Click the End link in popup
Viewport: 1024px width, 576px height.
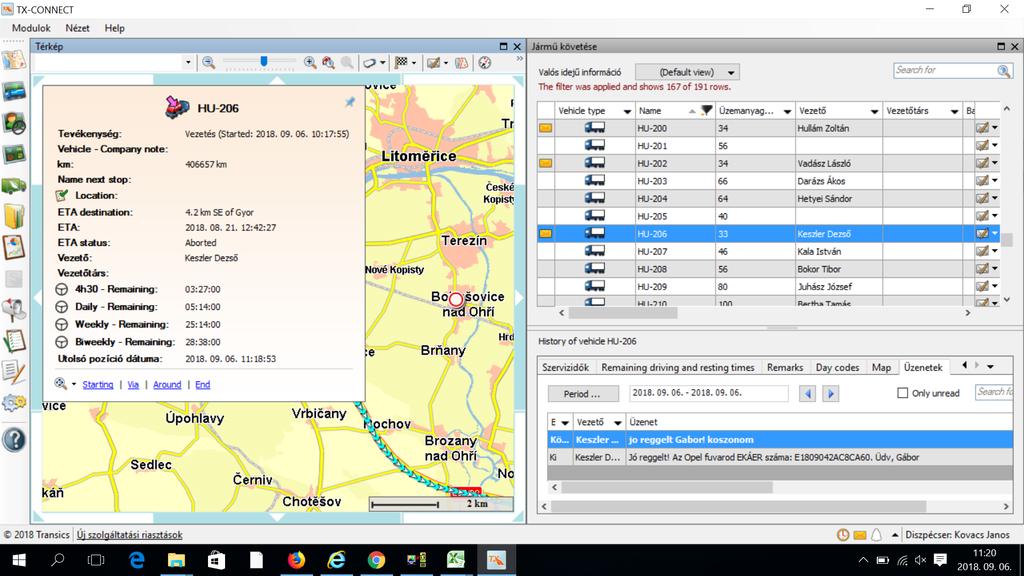(202, 385)
